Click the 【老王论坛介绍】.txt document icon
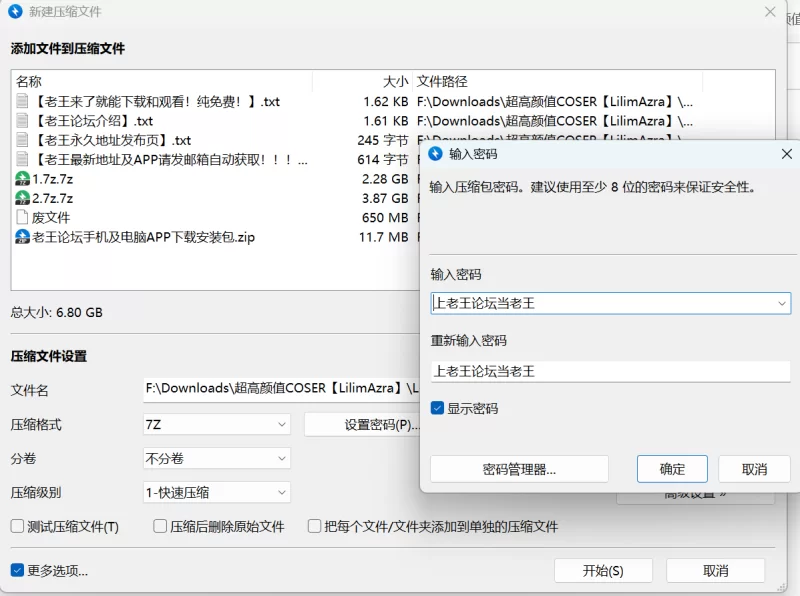800x596 pixels. [22, 121]
